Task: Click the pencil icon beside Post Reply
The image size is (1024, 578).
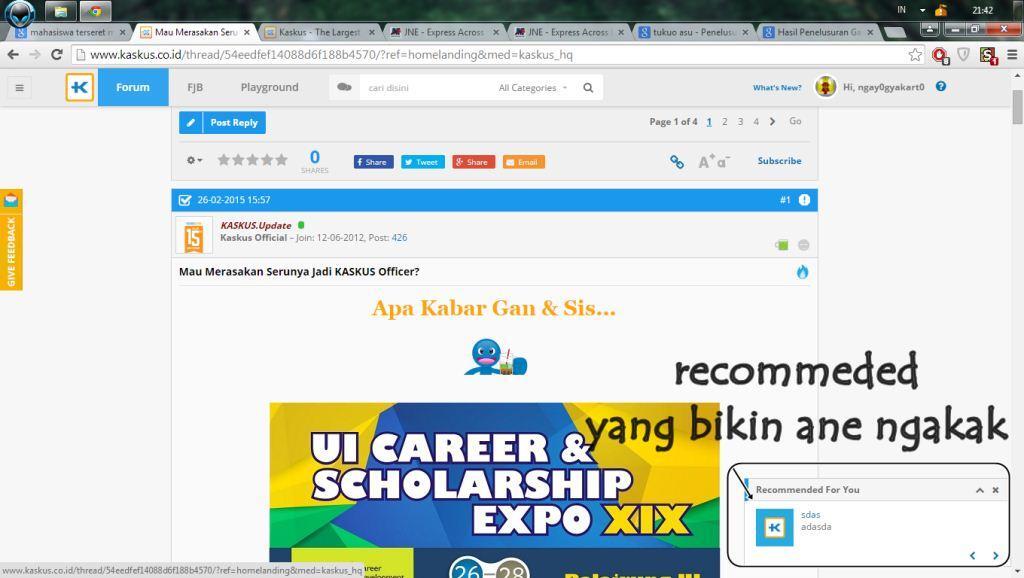Action: point(191,122)
